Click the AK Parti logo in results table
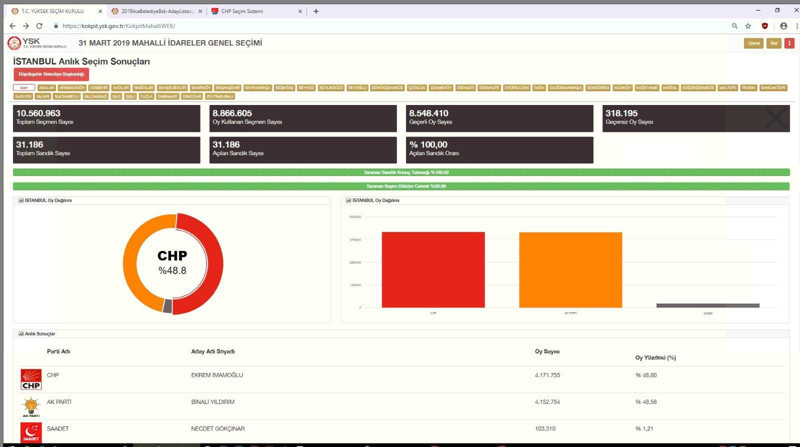 click(31, 407)
